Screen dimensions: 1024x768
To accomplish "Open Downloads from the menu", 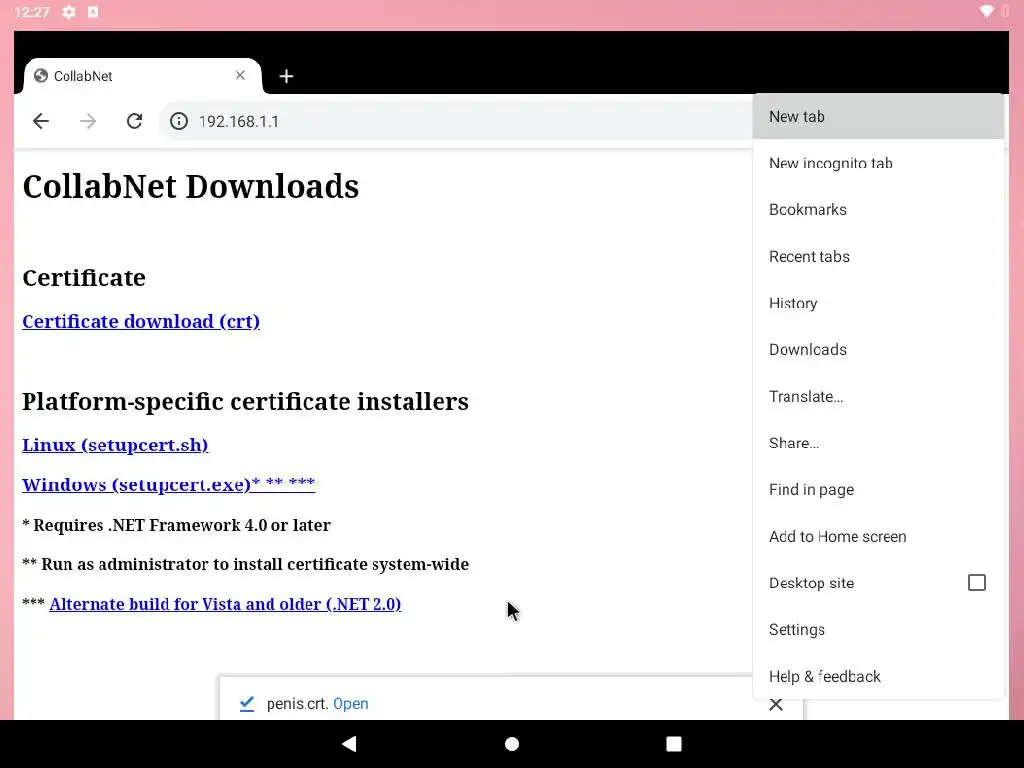I will coord(878,349).
